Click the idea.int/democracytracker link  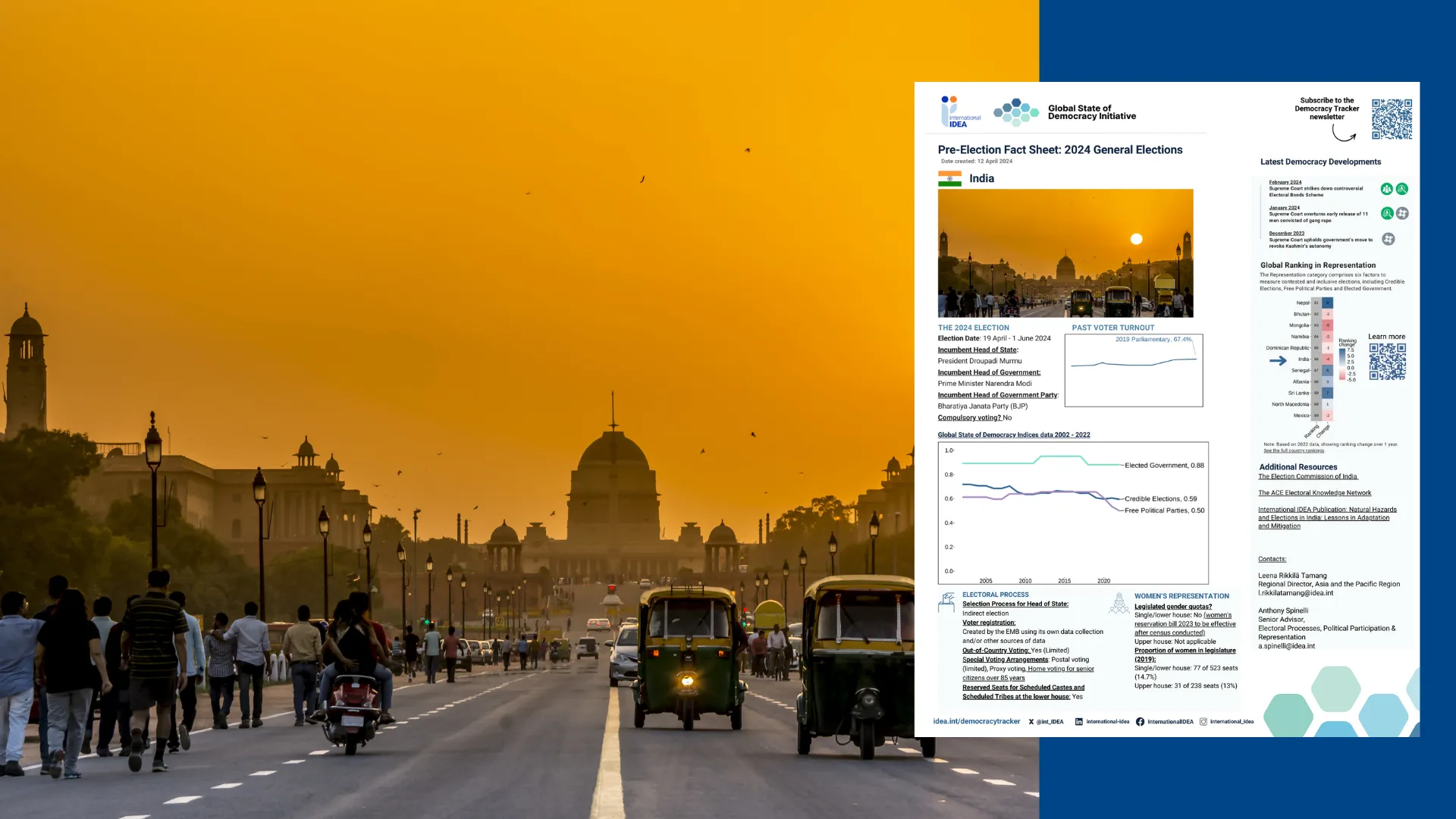(977, 722)
